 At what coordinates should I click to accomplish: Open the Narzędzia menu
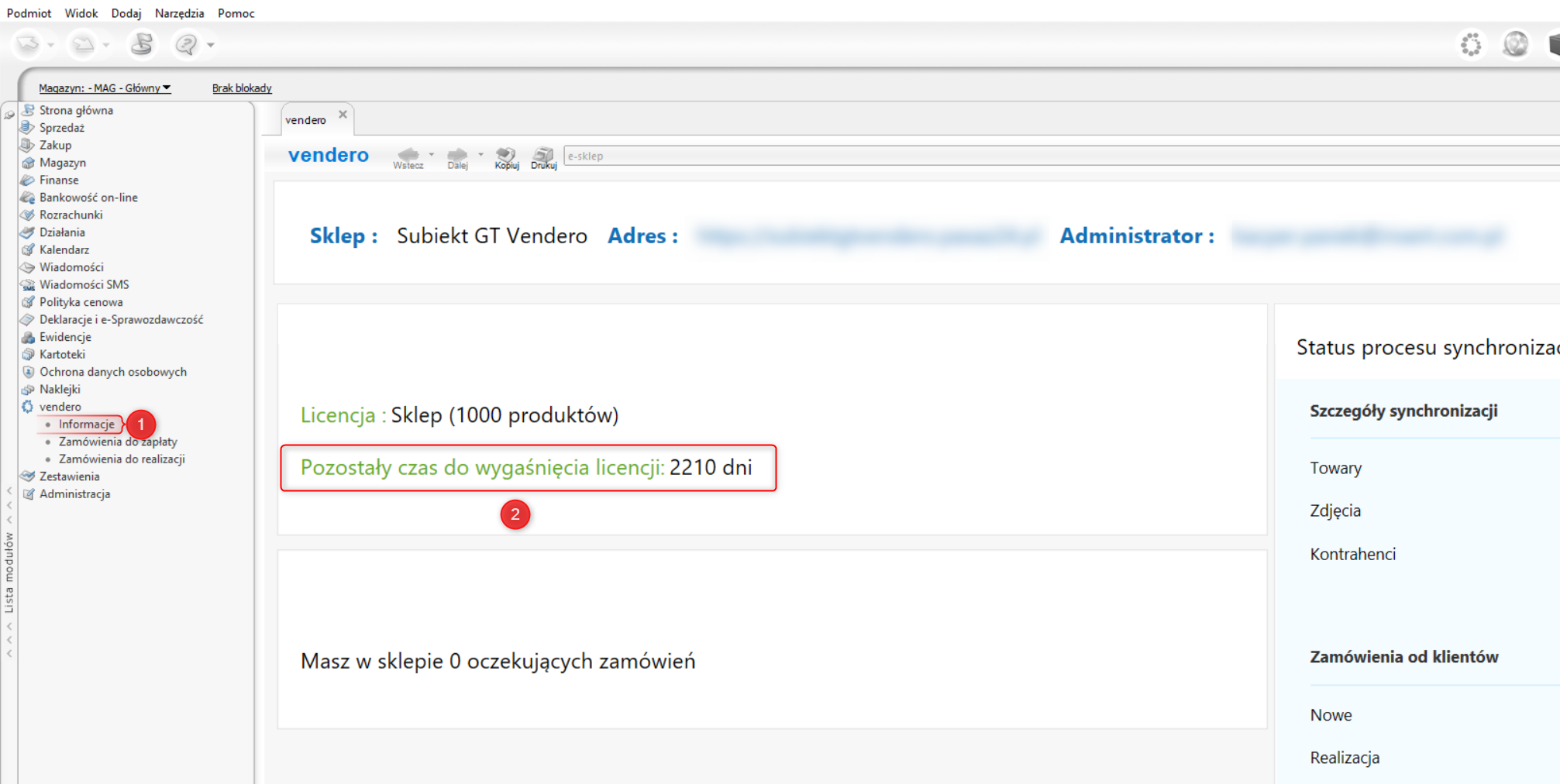(x=179, y=13)
